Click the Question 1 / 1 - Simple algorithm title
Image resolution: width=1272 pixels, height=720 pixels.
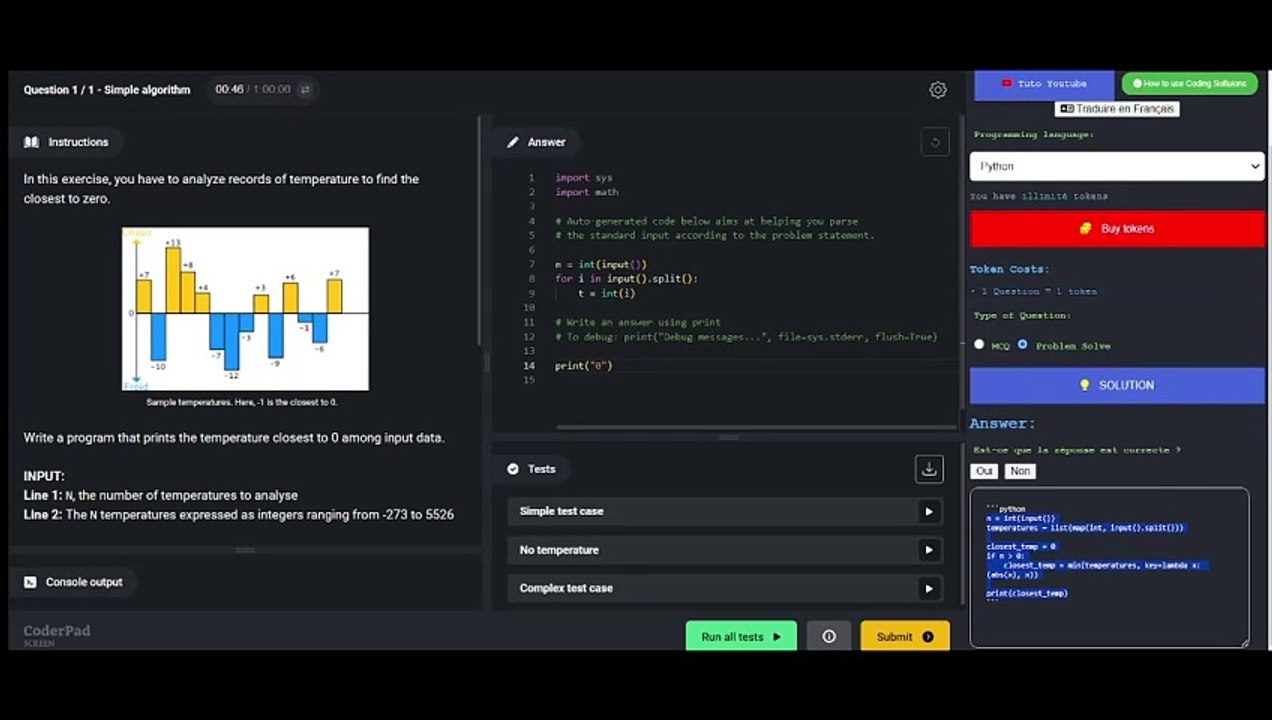coord(107,90)
